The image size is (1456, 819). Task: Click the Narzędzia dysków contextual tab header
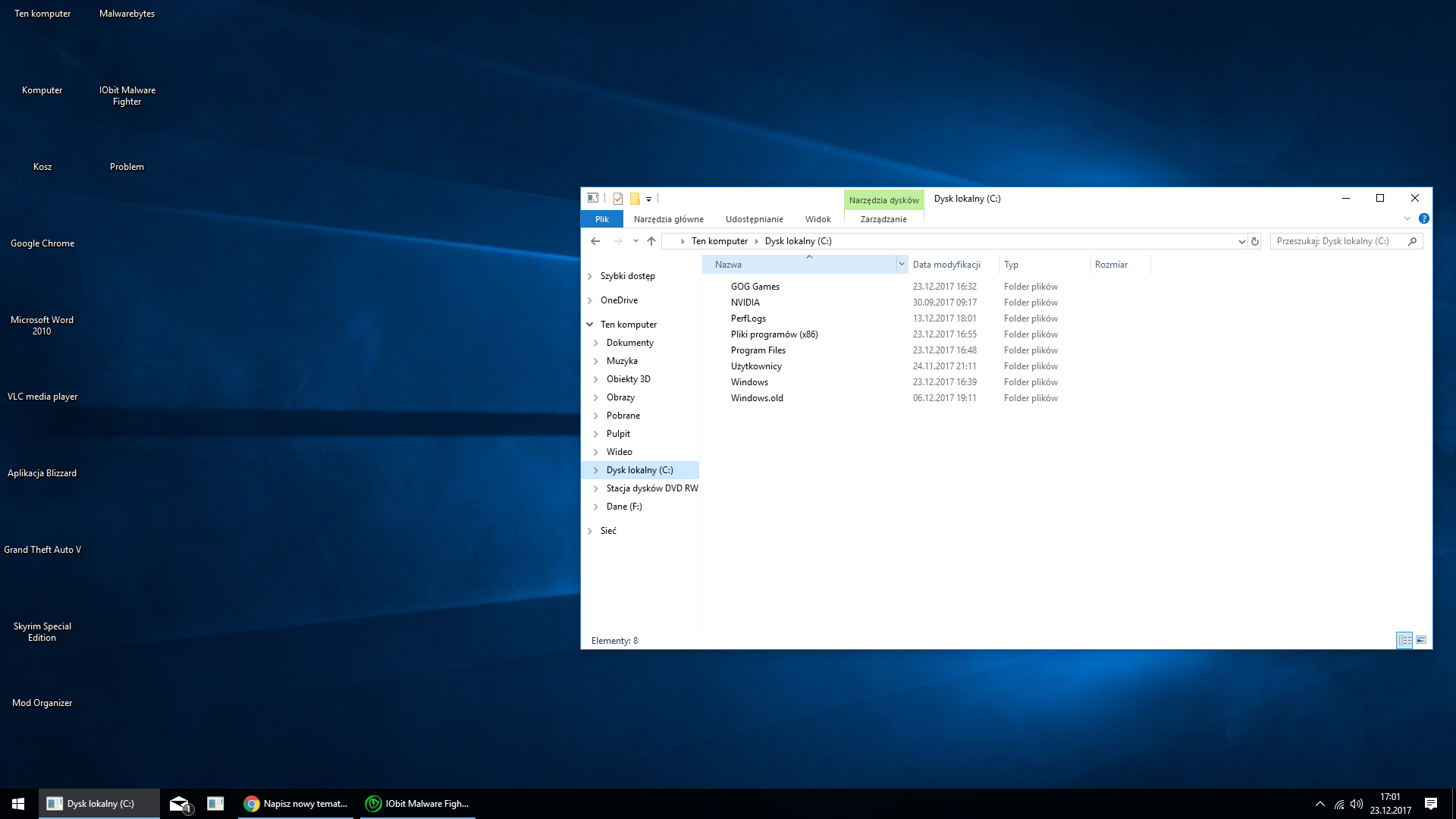point(884,200)
